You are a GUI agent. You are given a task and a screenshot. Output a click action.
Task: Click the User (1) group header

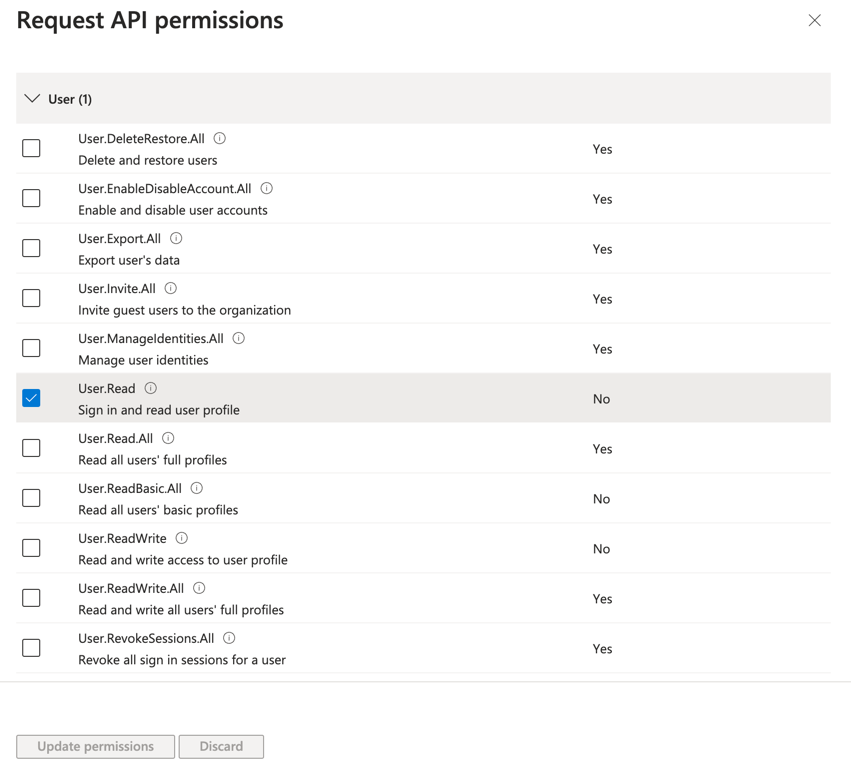[70, 99]
